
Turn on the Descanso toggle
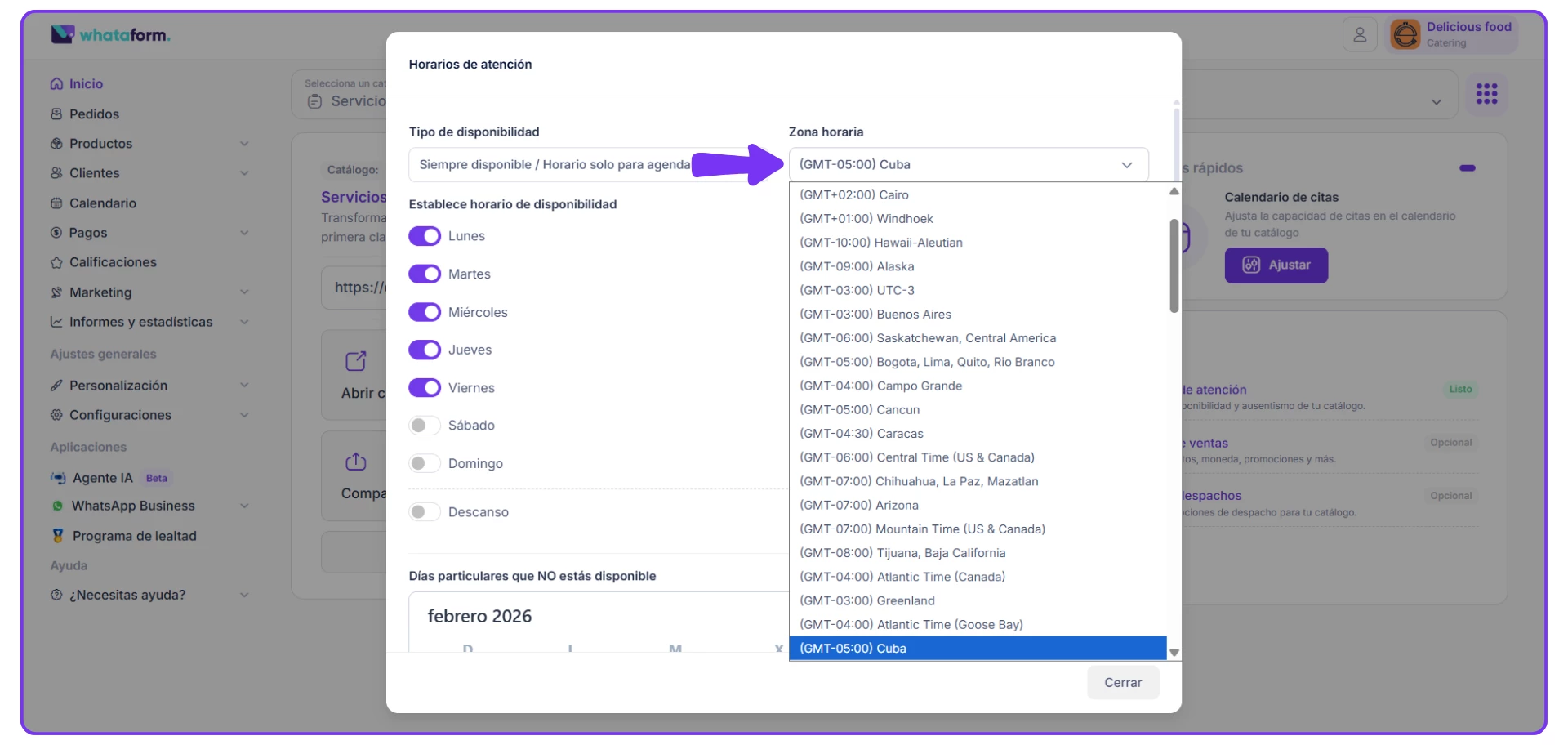coord(425,512)
